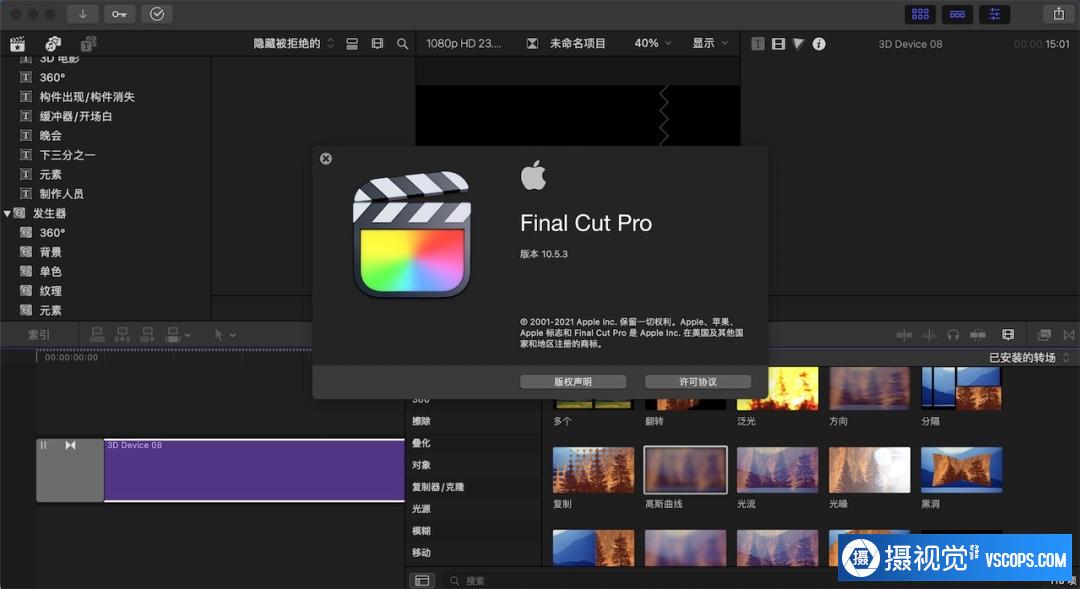This screenshot has width=1080, height=589.
Task: Open the Video inspector film icon
Action: coord(778,43)
